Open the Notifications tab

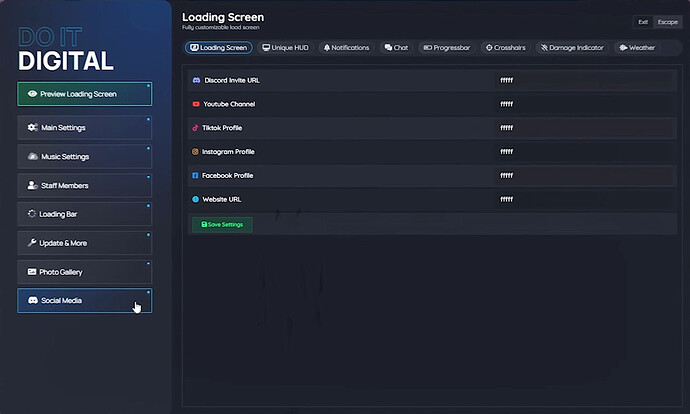(x=347, y=48)
